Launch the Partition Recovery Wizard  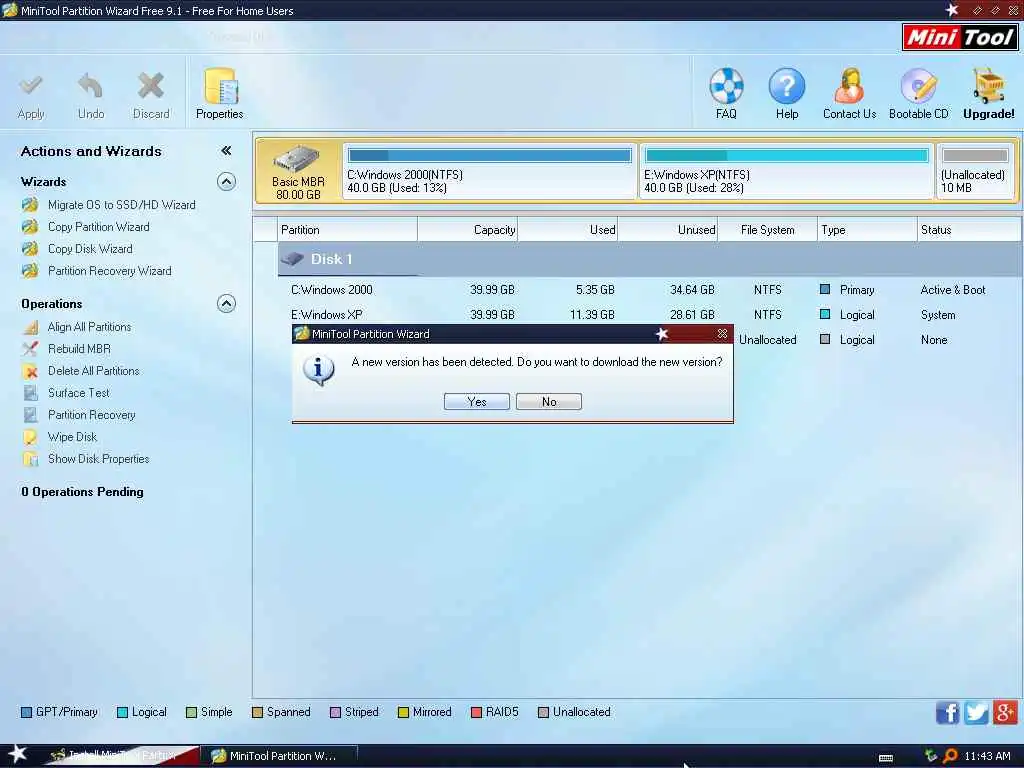pos(110,271)
